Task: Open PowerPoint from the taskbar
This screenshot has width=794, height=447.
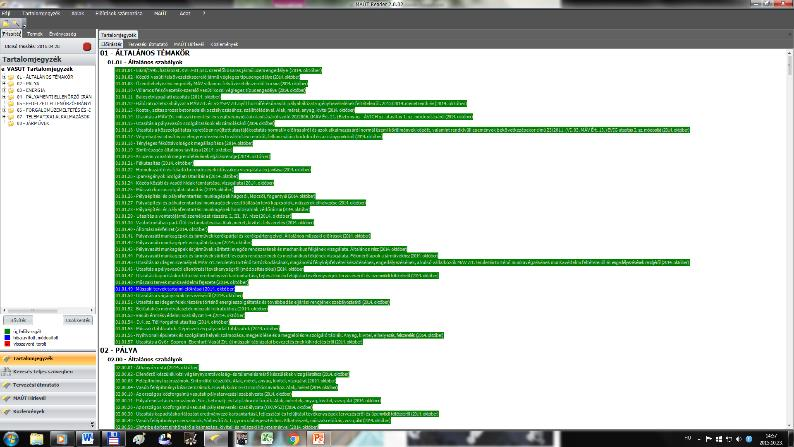Action: pos(319,438)
